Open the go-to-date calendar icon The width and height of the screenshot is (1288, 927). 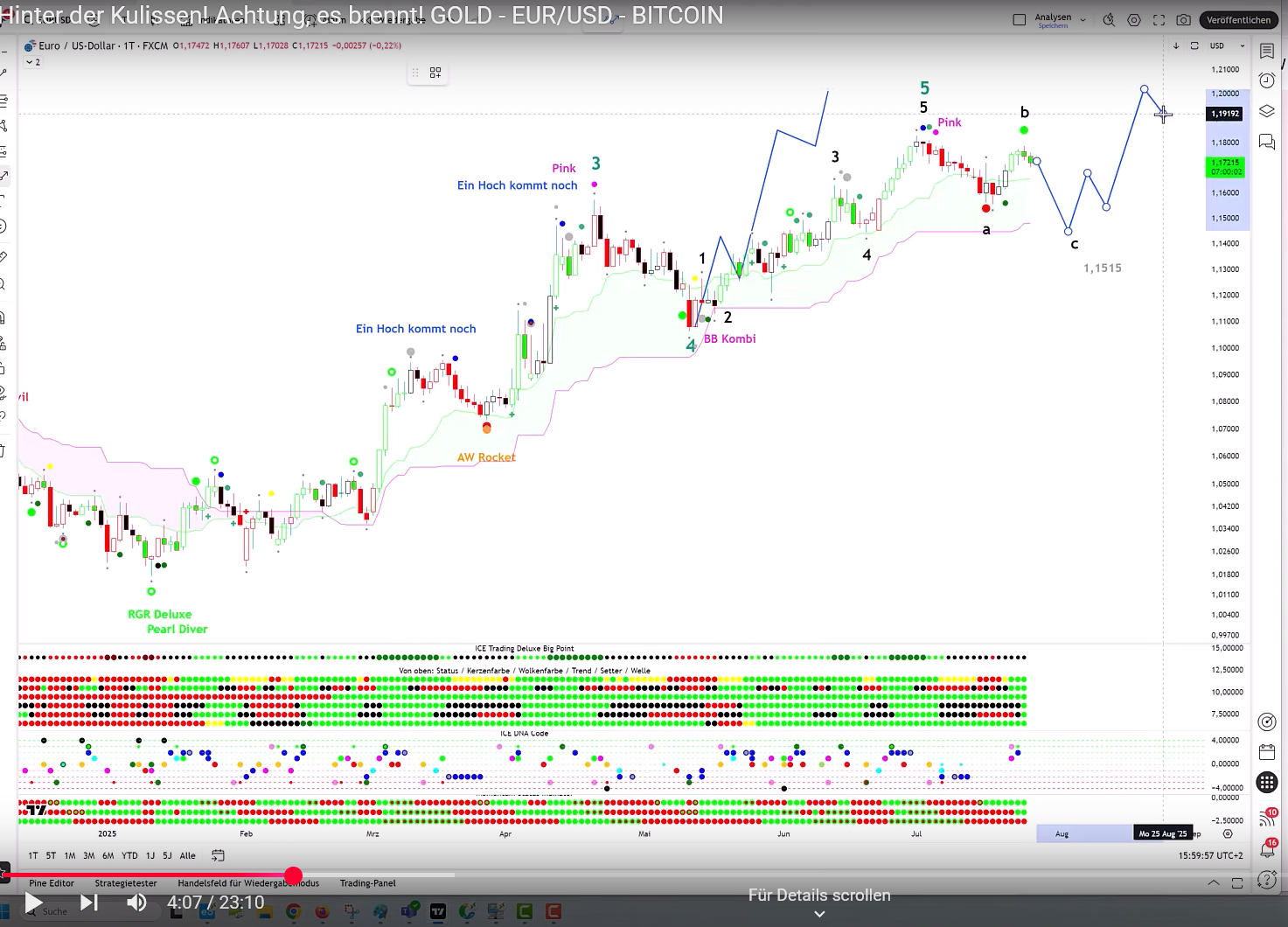[x=218, y=855]
